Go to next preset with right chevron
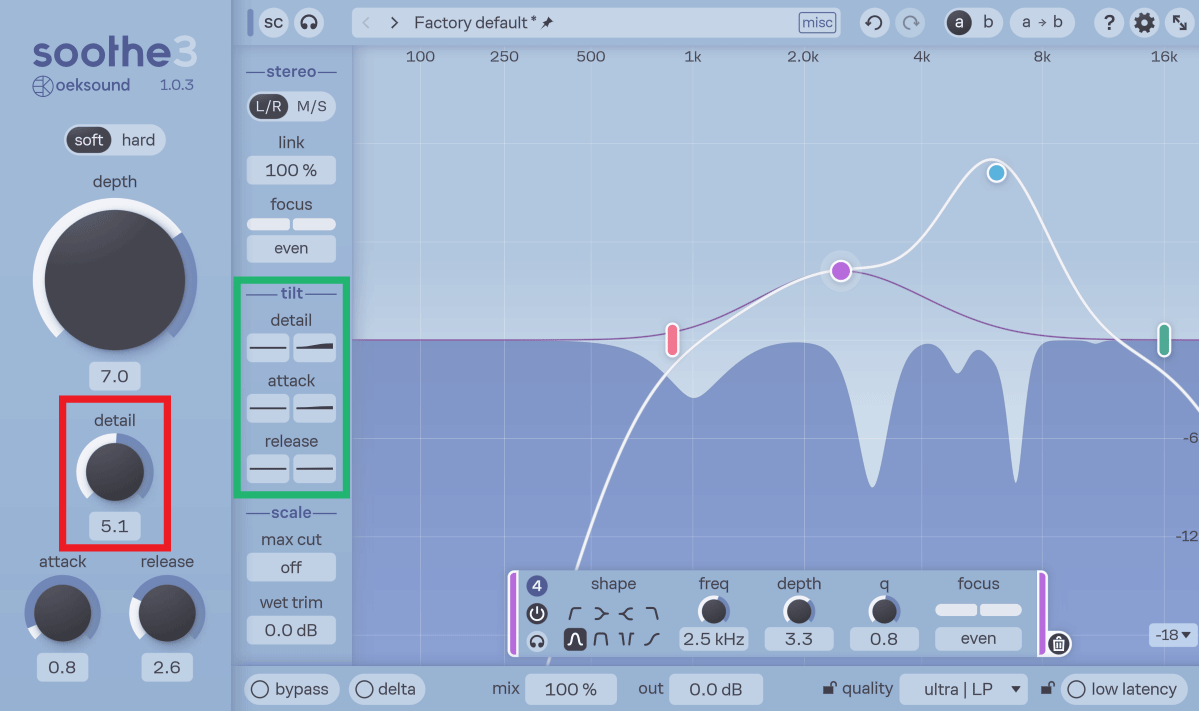The image size is (1199, 711). coord(394,23)
